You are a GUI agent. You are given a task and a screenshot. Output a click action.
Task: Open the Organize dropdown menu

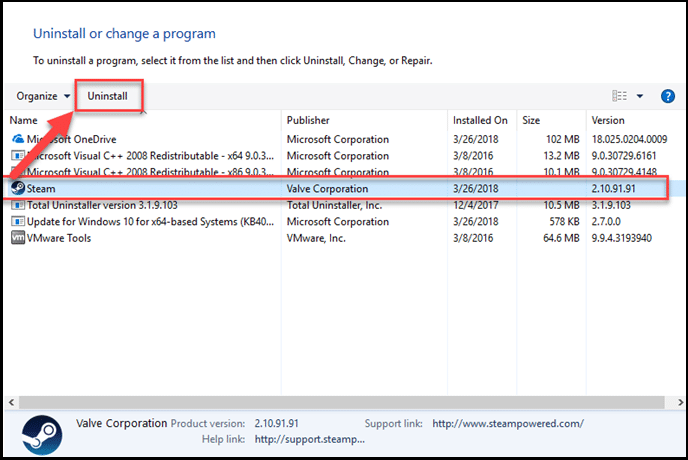click(x=43, y=96)
